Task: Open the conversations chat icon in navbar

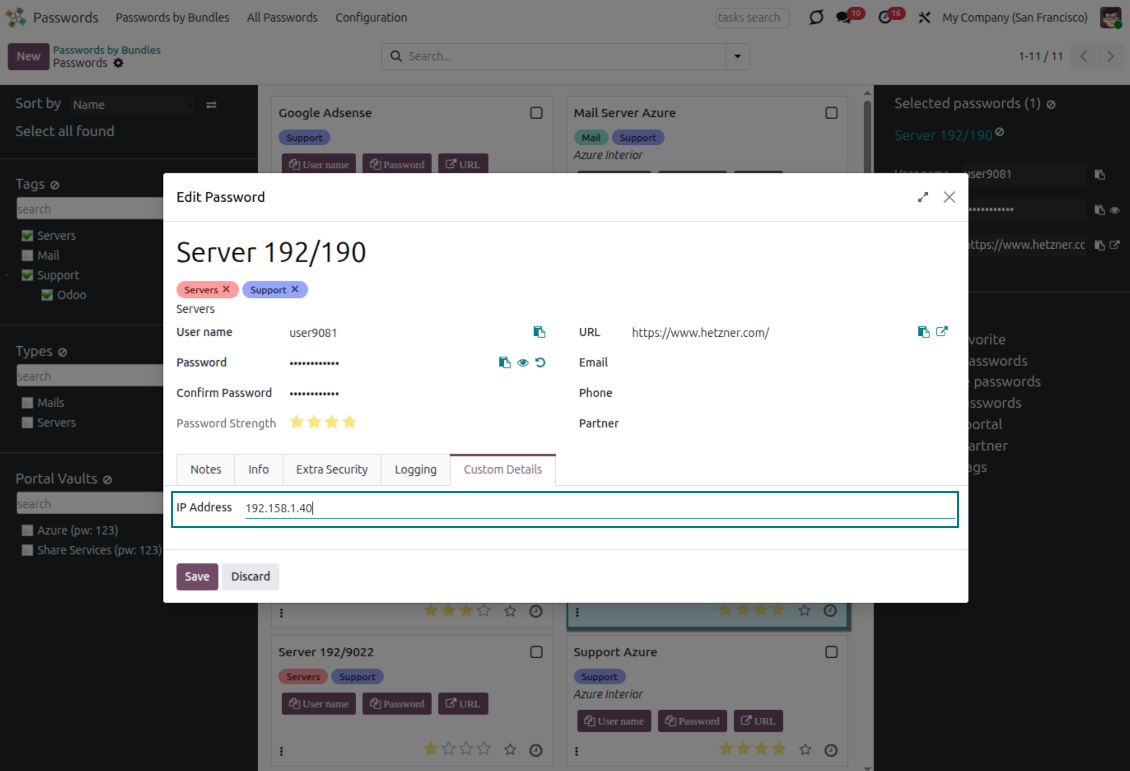Action: click(x=844, y=18)
